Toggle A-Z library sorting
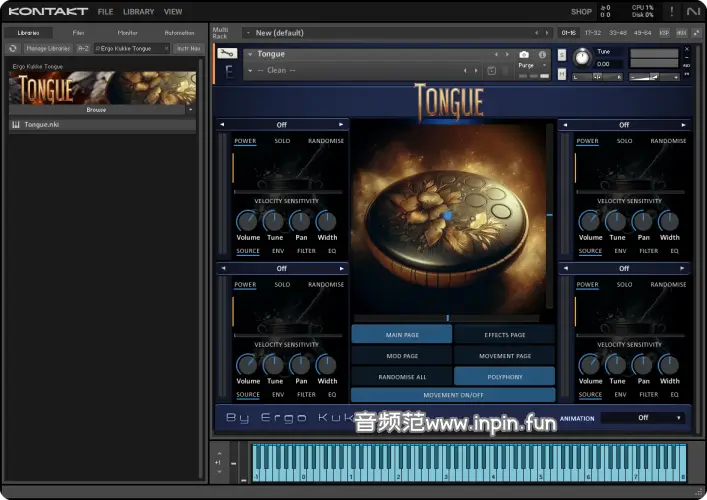Image resolution: width=707 pixels, height=500 pixels. pyautogui.click(x=83, y=48)
